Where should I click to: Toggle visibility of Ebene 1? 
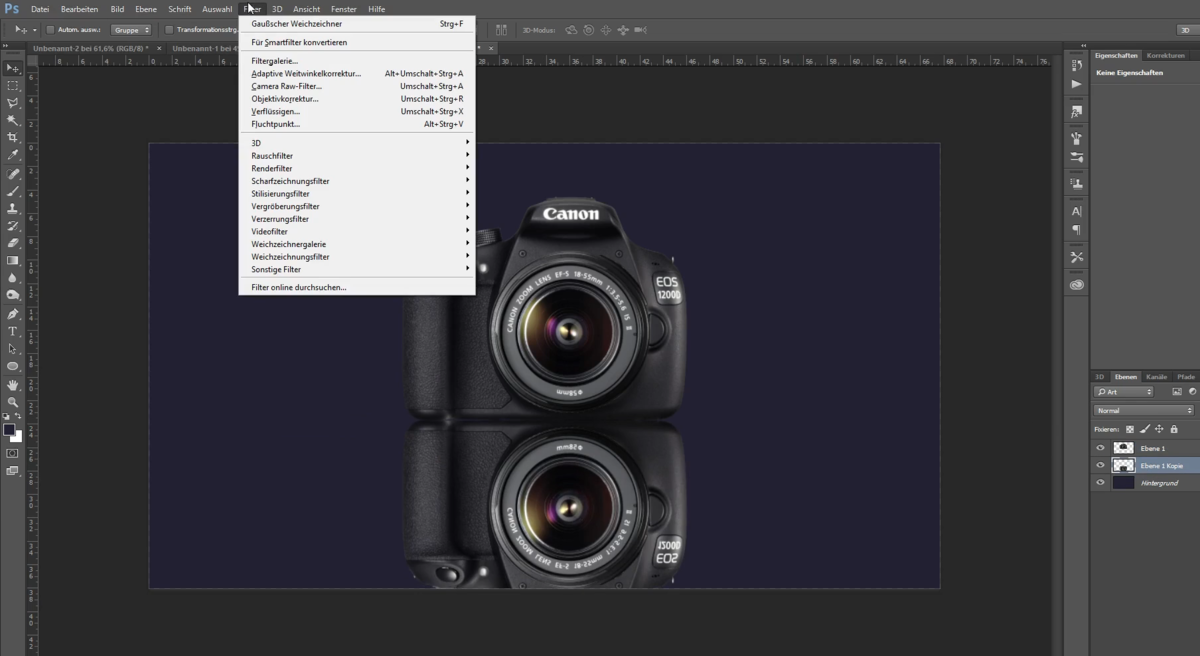coord(1099,448)
